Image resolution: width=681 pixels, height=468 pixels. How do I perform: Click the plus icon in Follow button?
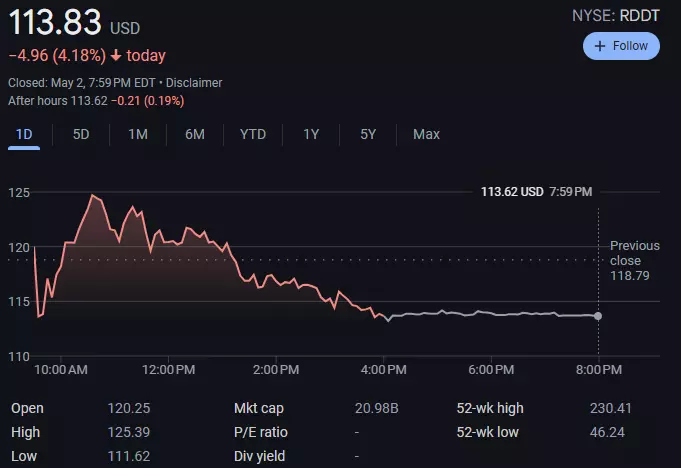[599, 46]
